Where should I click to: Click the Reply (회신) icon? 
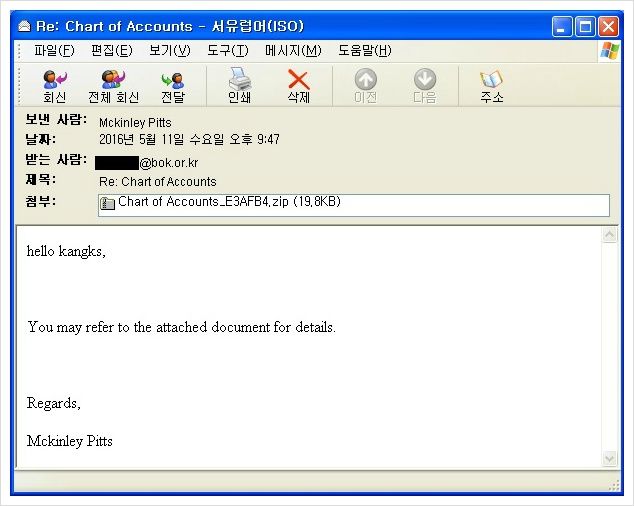(55, 79)
